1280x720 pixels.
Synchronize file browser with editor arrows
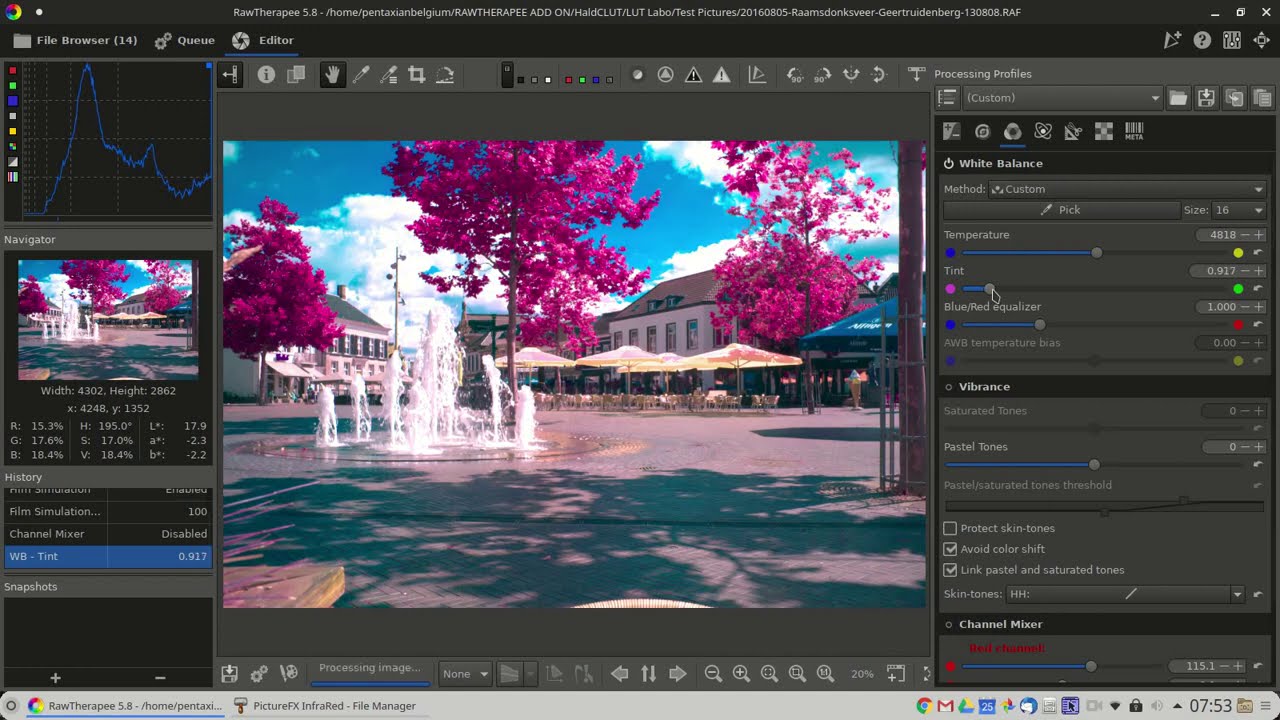click(x=648, y=674)
